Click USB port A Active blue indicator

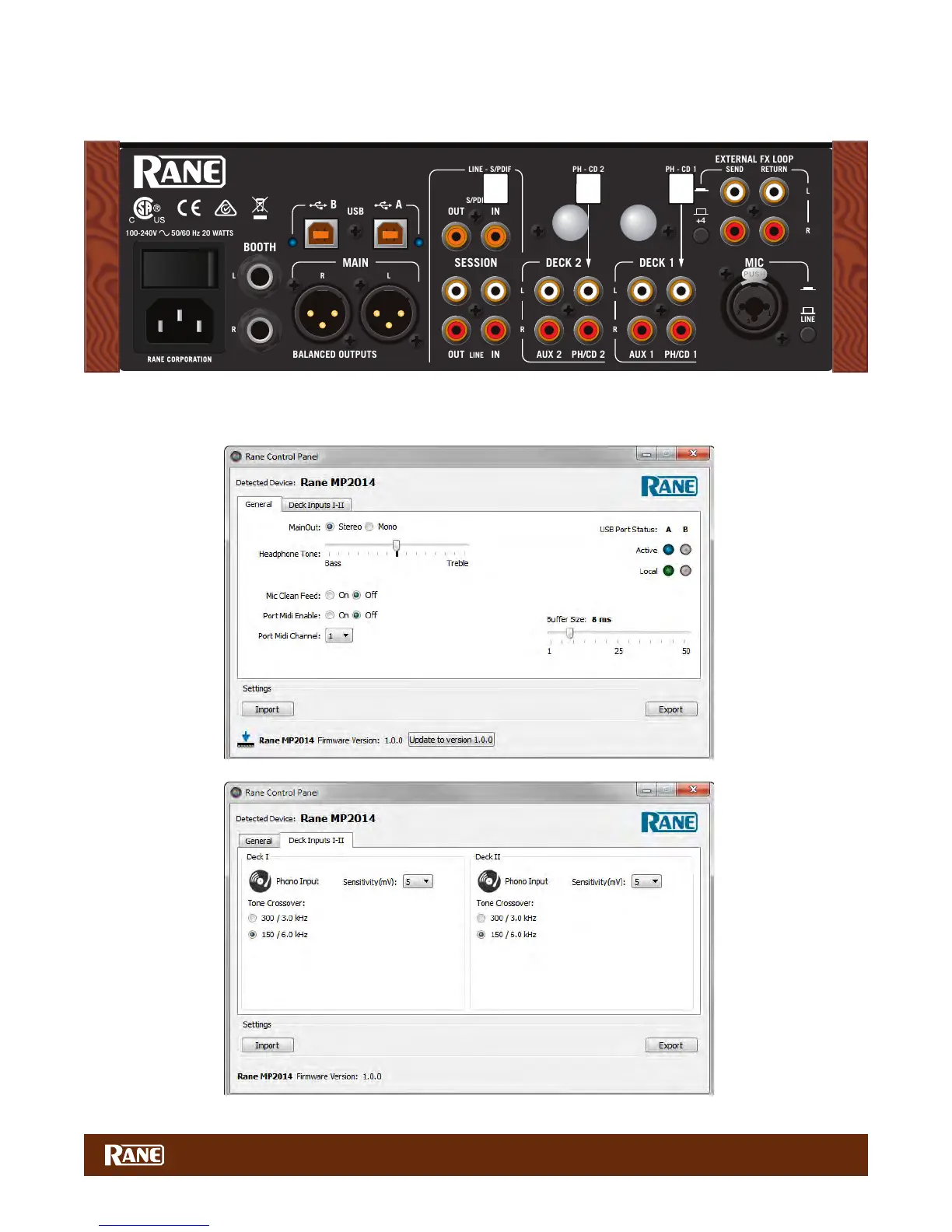tap(668, 550)
